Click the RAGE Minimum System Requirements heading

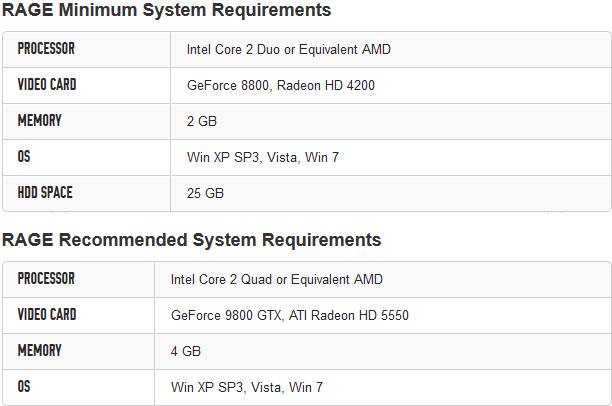pyautogui.click(x=167, y=10)
